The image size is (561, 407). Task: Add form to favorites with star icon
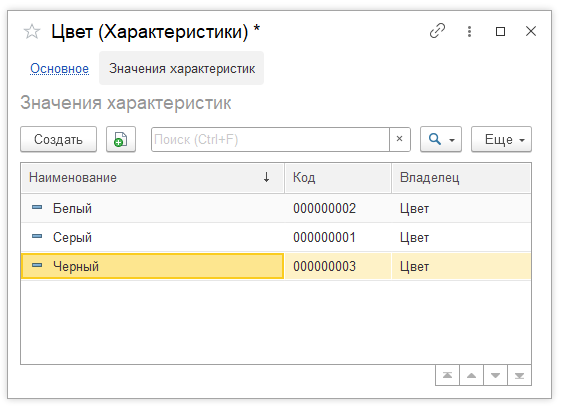point(32,31)
